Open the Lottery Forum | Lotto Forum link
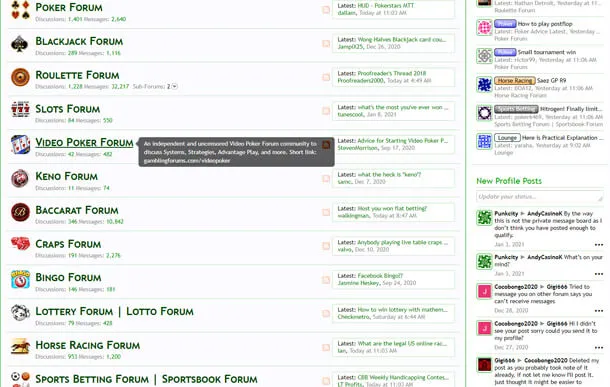 click(x=114, y=312)
